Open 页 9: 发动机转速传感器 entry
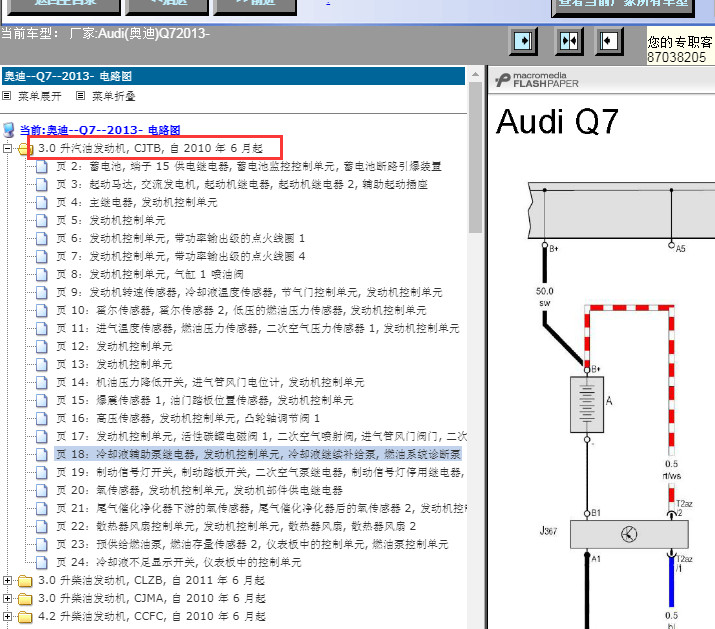The image size is (715, 629). pyautogui.click(x=249, y=292)
